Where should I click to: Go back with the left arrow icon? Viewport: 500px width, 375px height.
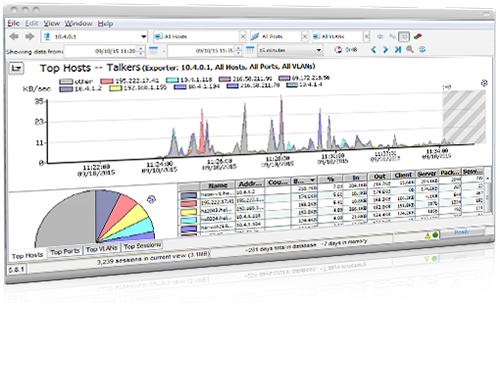14,36
